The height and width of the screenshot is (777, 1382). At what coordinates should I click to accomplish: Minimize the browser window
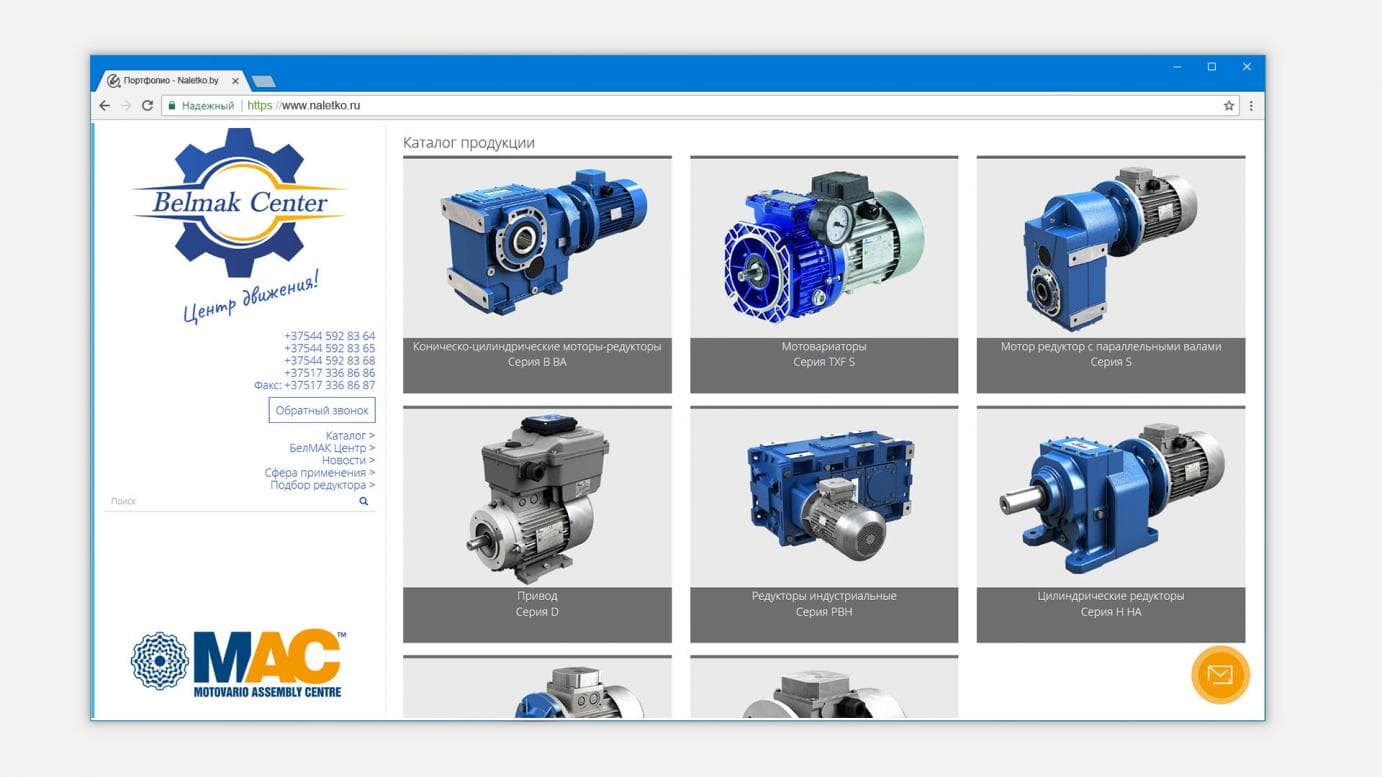pos(1177,67)
